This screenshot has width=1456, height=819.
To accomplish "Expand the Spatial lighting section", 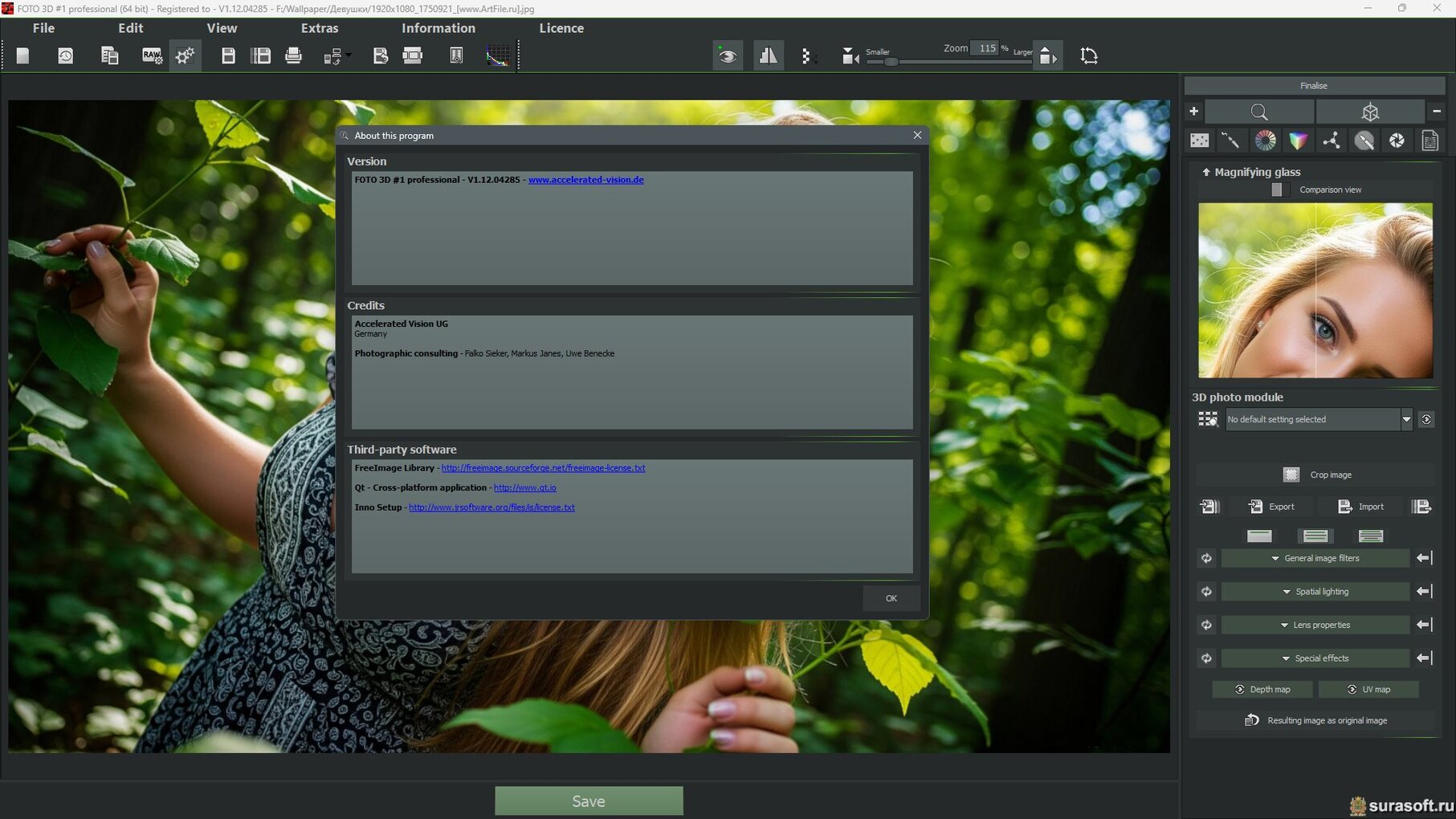I will point(1315,592).
